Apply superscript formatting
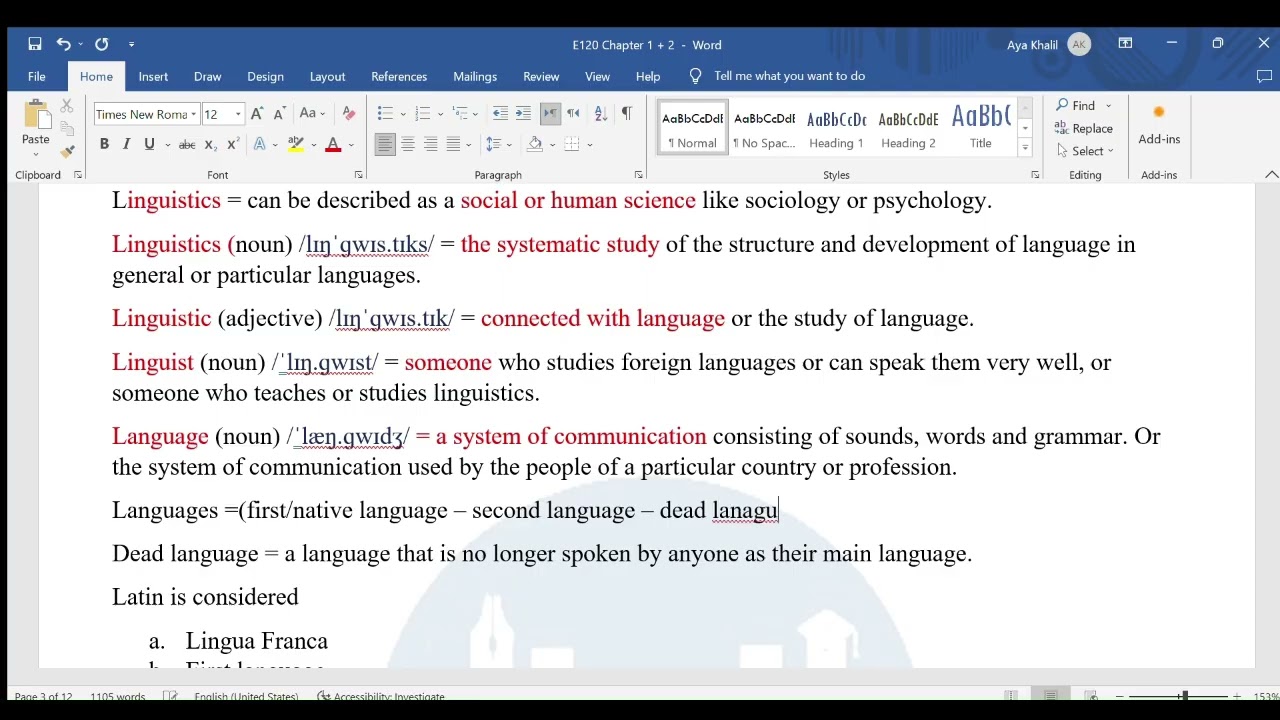 [232, 145]
